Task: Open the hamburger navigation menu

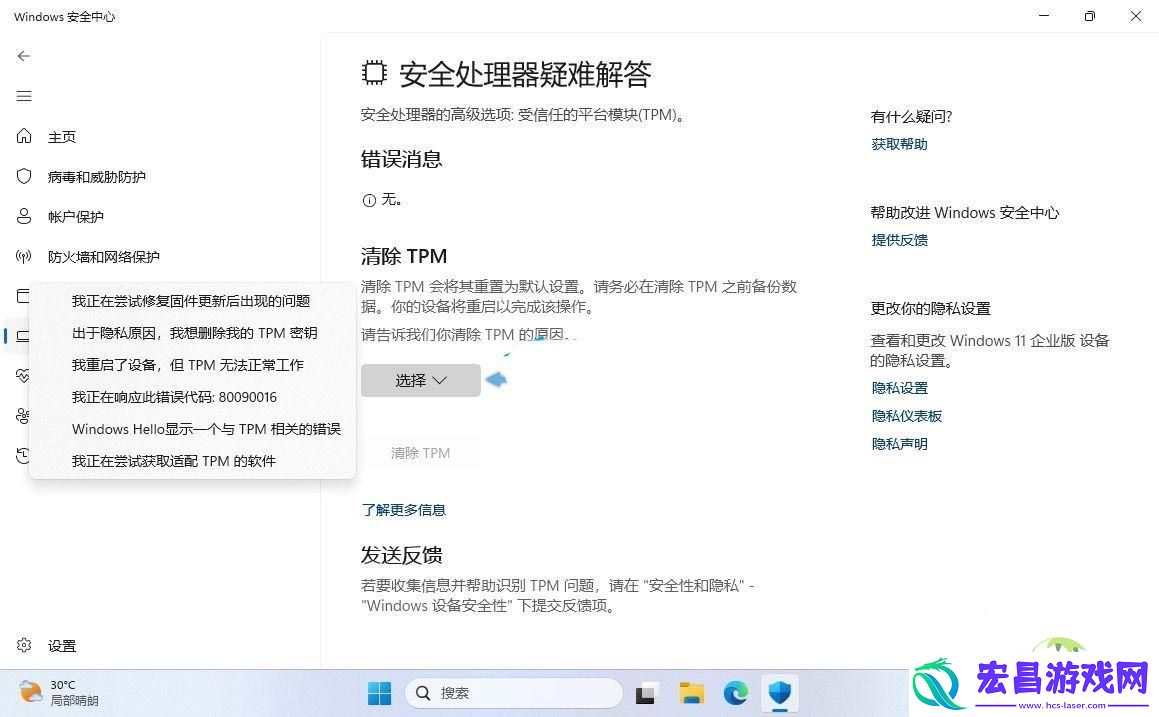Action: click(x=24, y=96)
